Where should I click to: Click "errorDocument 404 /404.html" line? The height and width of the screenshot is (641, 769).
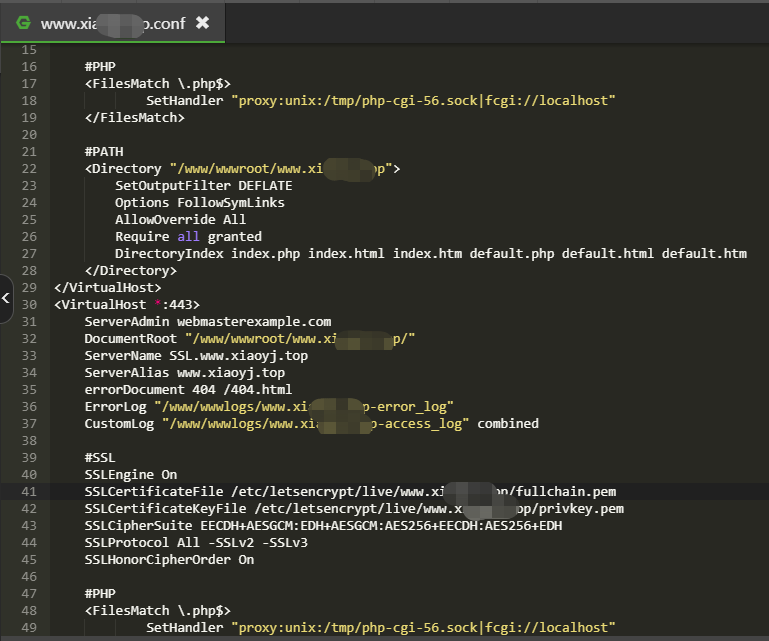tap(188, 390)
